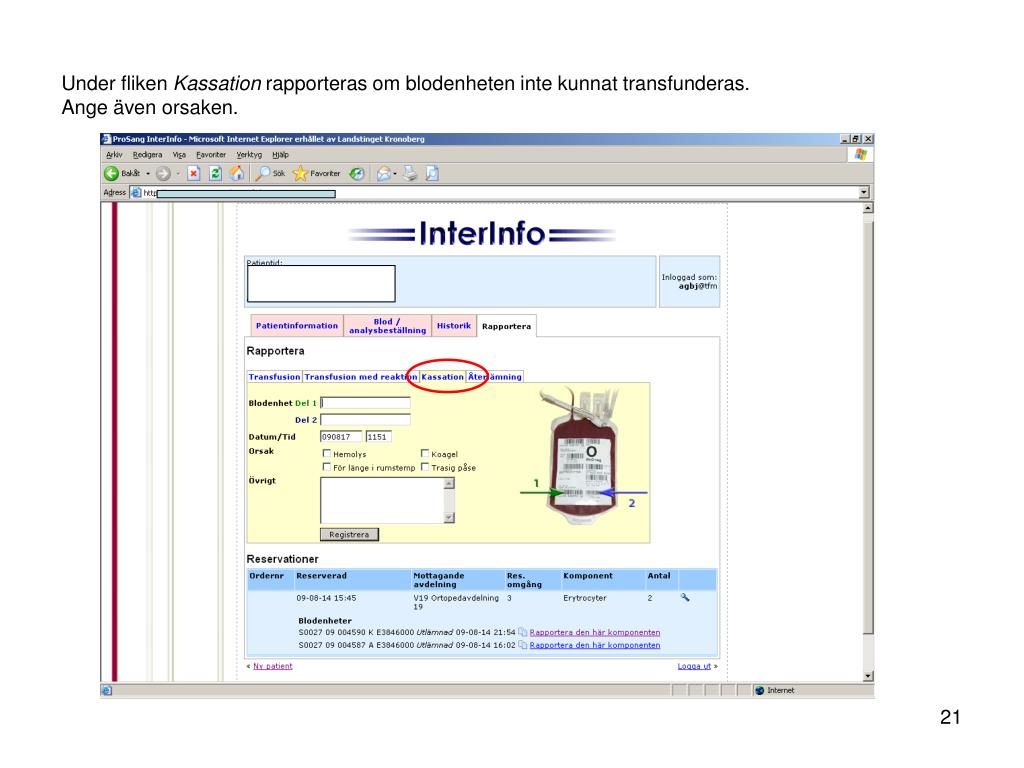Click the Erytrocyter cell in Reservationer
This screenshot has width=1024, height=768.
coord(584,598)
